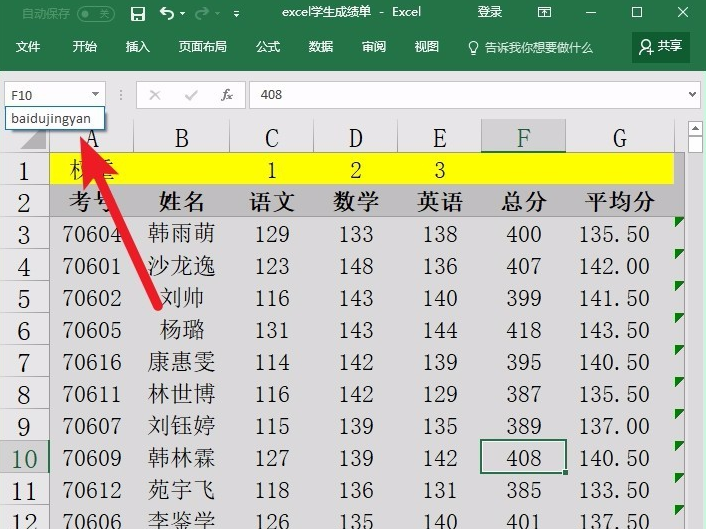Image resolution: width=706 pixels, height=529 pixels.
Task: Switch to the 视图 tab
Action: click(x=426, y=46)
